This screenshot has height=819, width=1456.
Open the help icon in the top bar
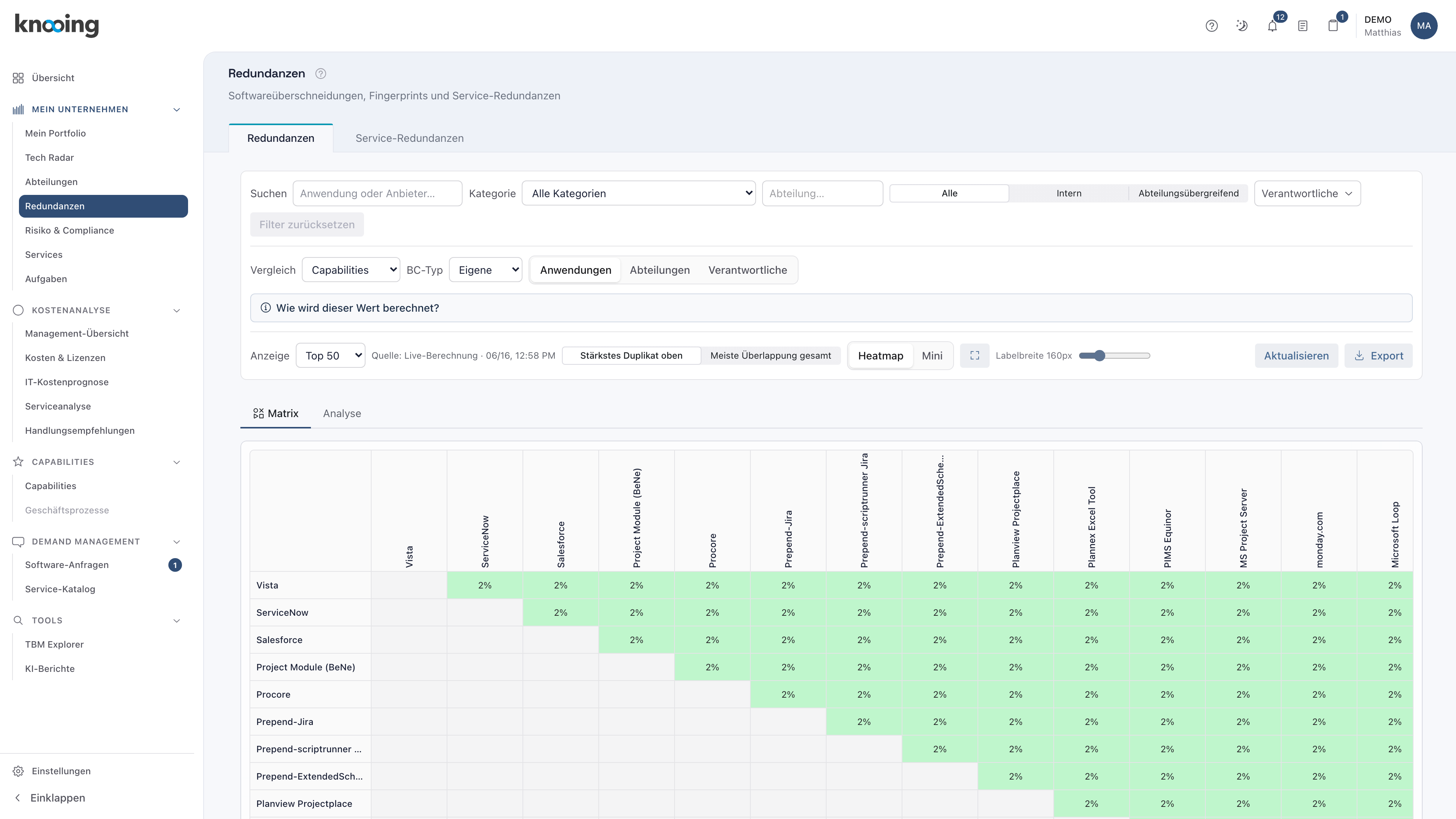click(x=1211, y=26)
